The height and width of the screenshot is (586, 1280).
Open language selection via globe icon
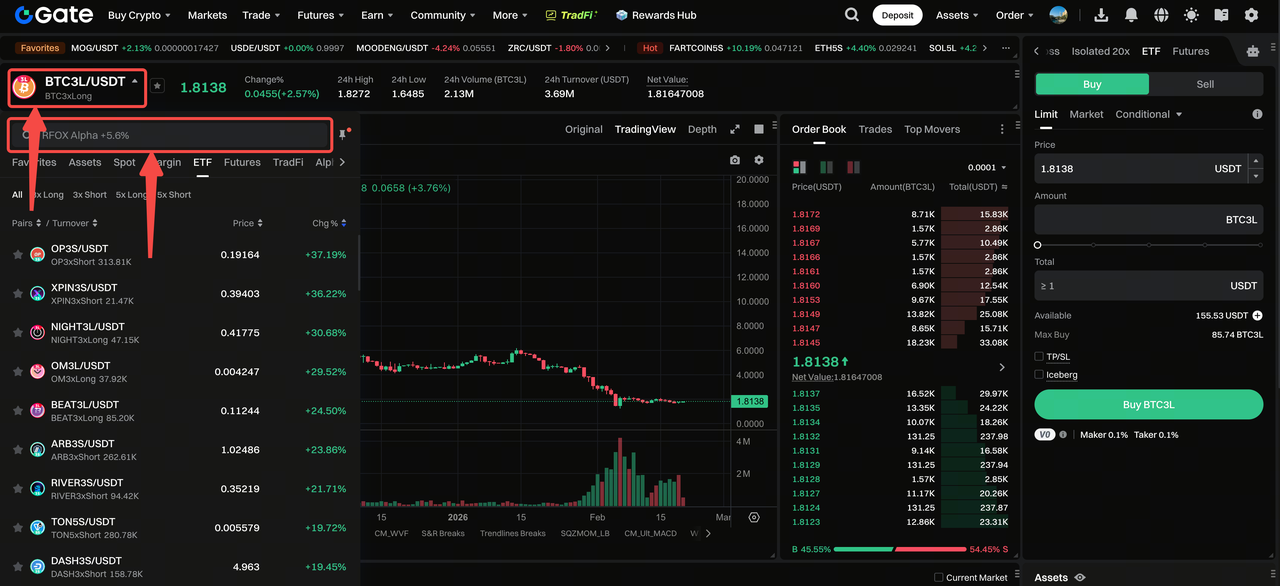pos(1161,15)
